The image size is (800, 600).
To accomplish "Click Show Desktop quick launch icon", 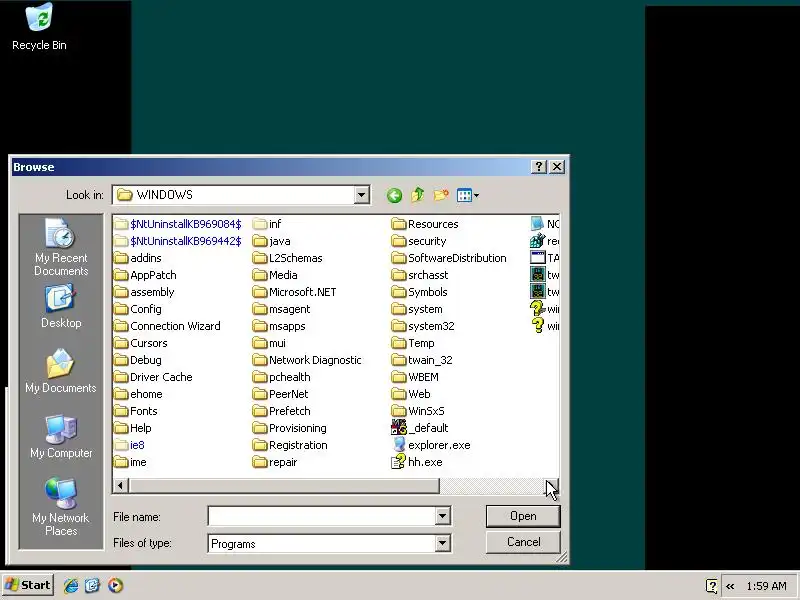I will (x=92, y=585).
